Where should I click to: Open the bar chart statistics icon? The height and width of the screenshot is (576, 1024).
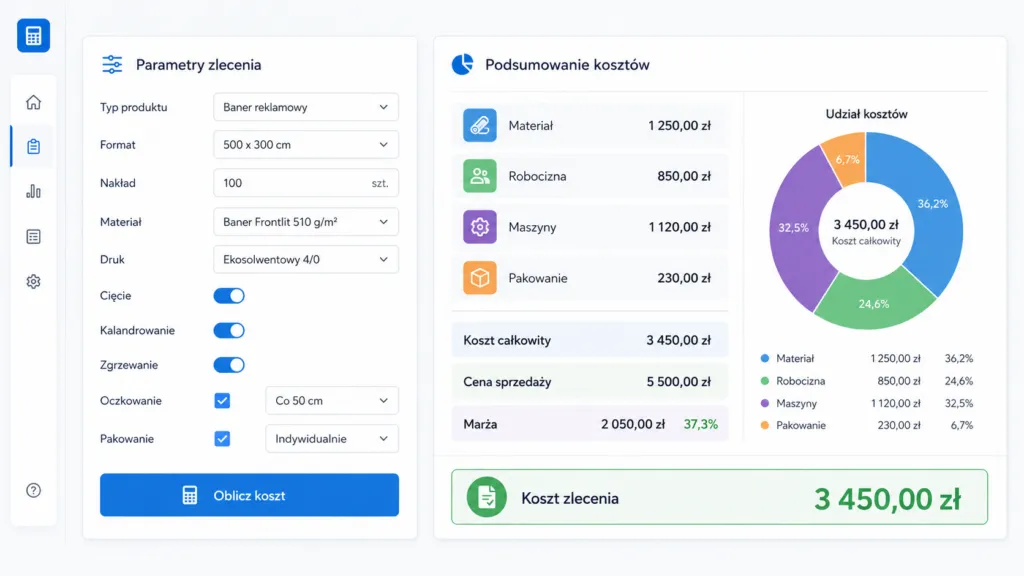point(33,191)
